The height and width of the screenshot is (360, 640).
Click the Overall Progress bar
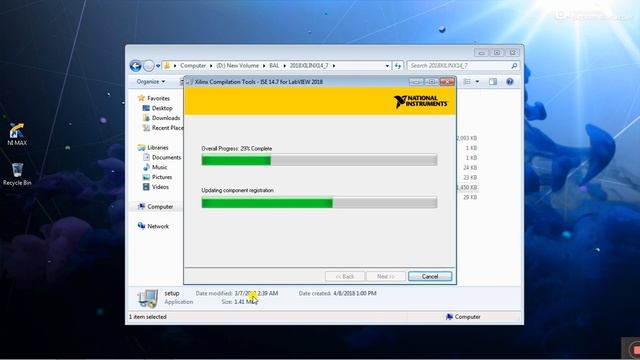[x=319, y=160]
